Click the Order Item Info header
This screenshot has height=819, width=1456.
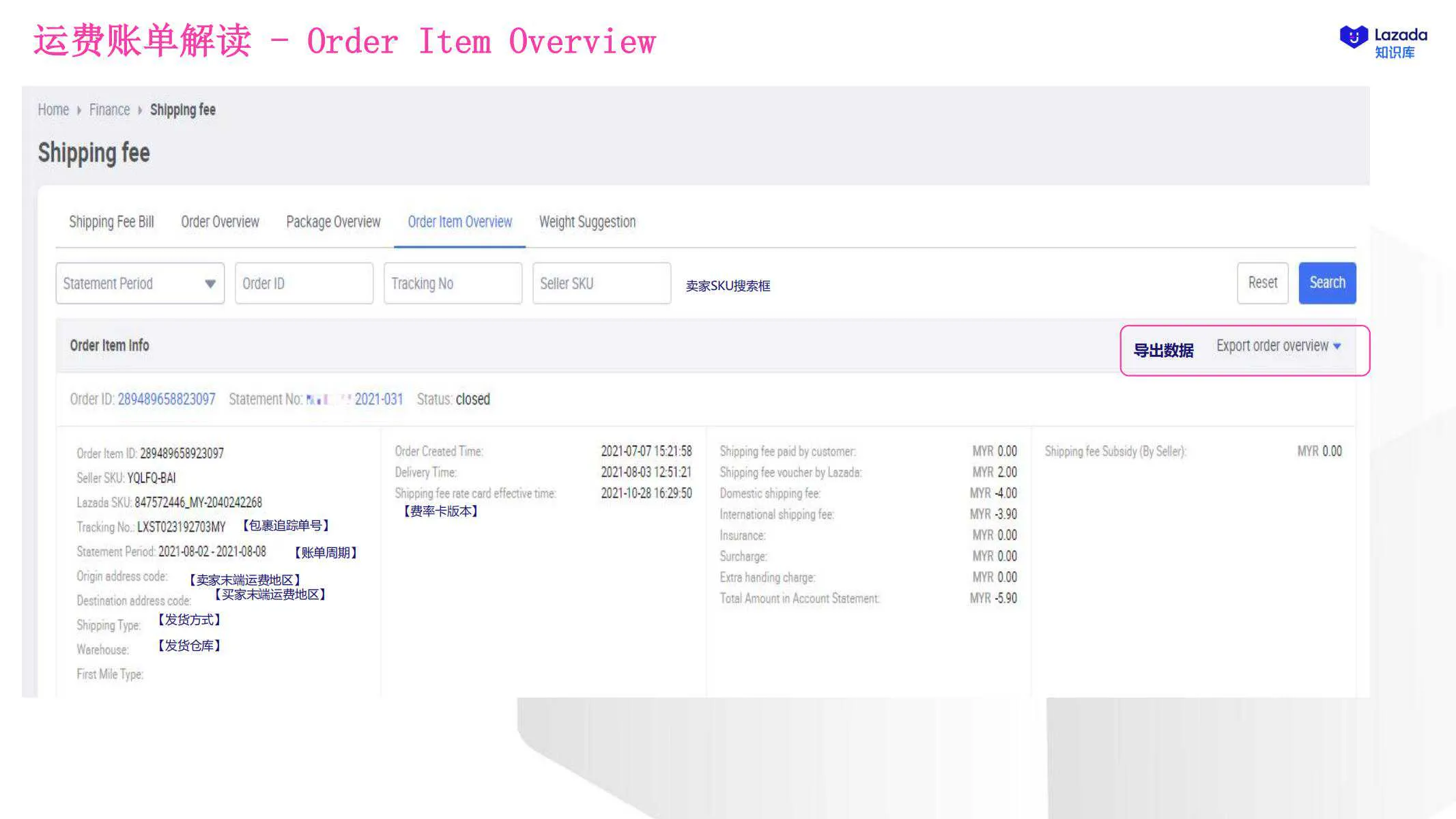pos(109,345)
